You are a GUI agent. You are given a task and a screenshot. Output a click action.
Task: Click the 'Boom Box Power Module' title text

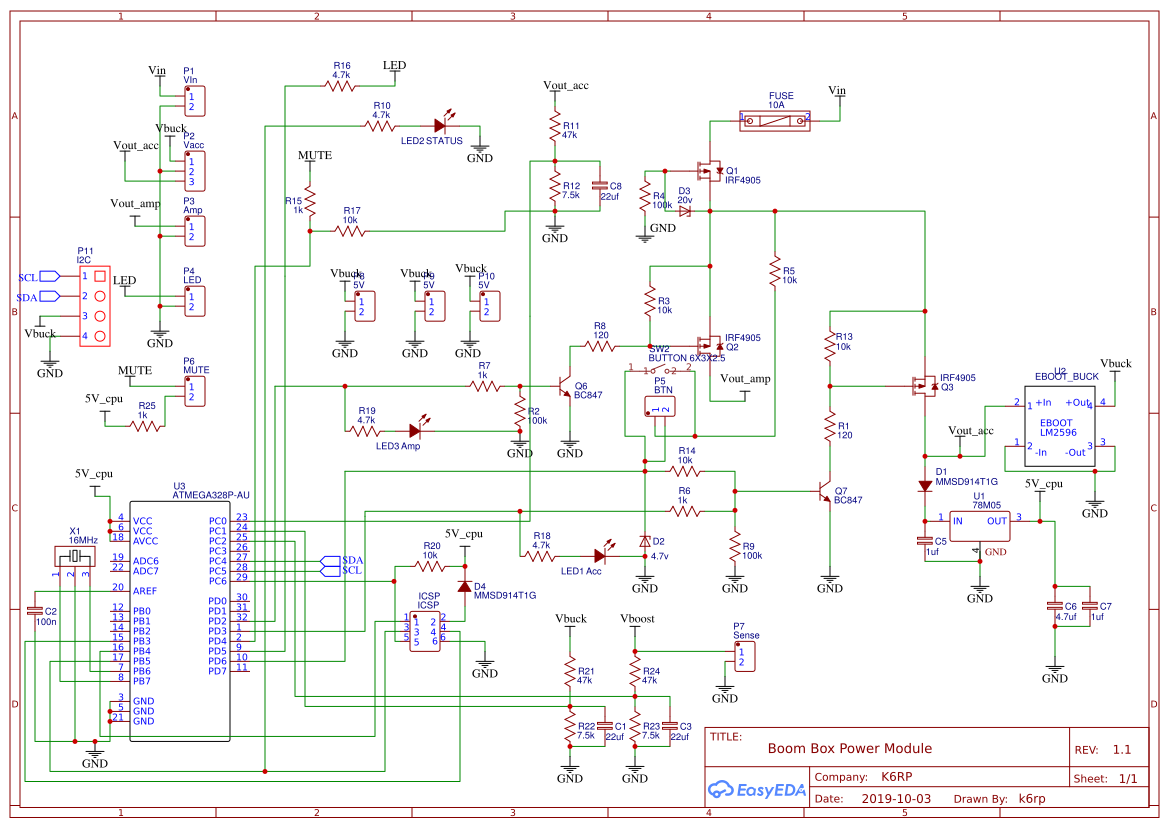(x=850, y=748)
